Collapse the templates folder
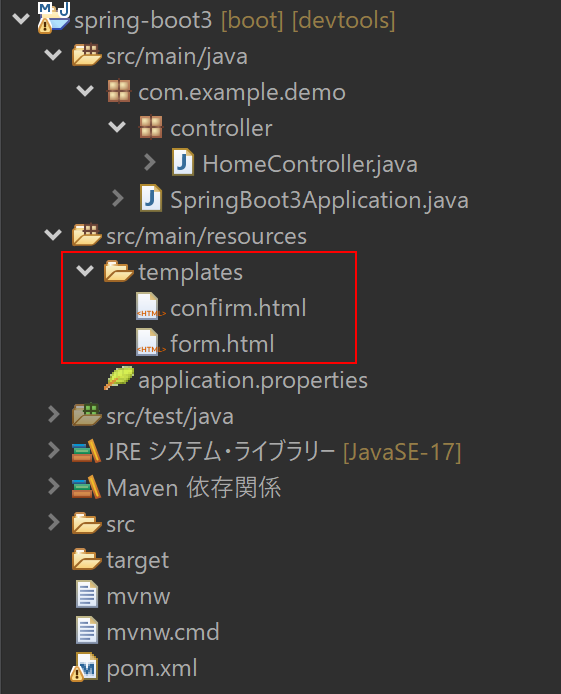Image resolution: width=561 pixels, height=694 pixels. 85,270
